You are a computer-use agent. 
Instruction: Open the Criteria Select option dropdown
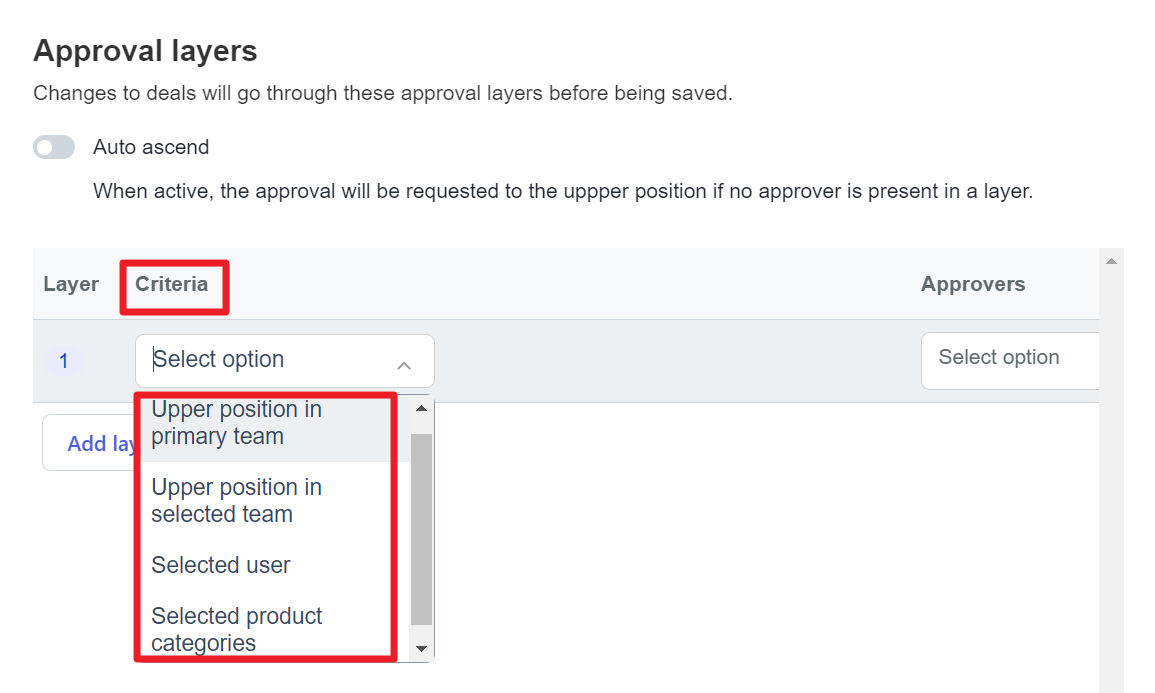click(284, 361)
